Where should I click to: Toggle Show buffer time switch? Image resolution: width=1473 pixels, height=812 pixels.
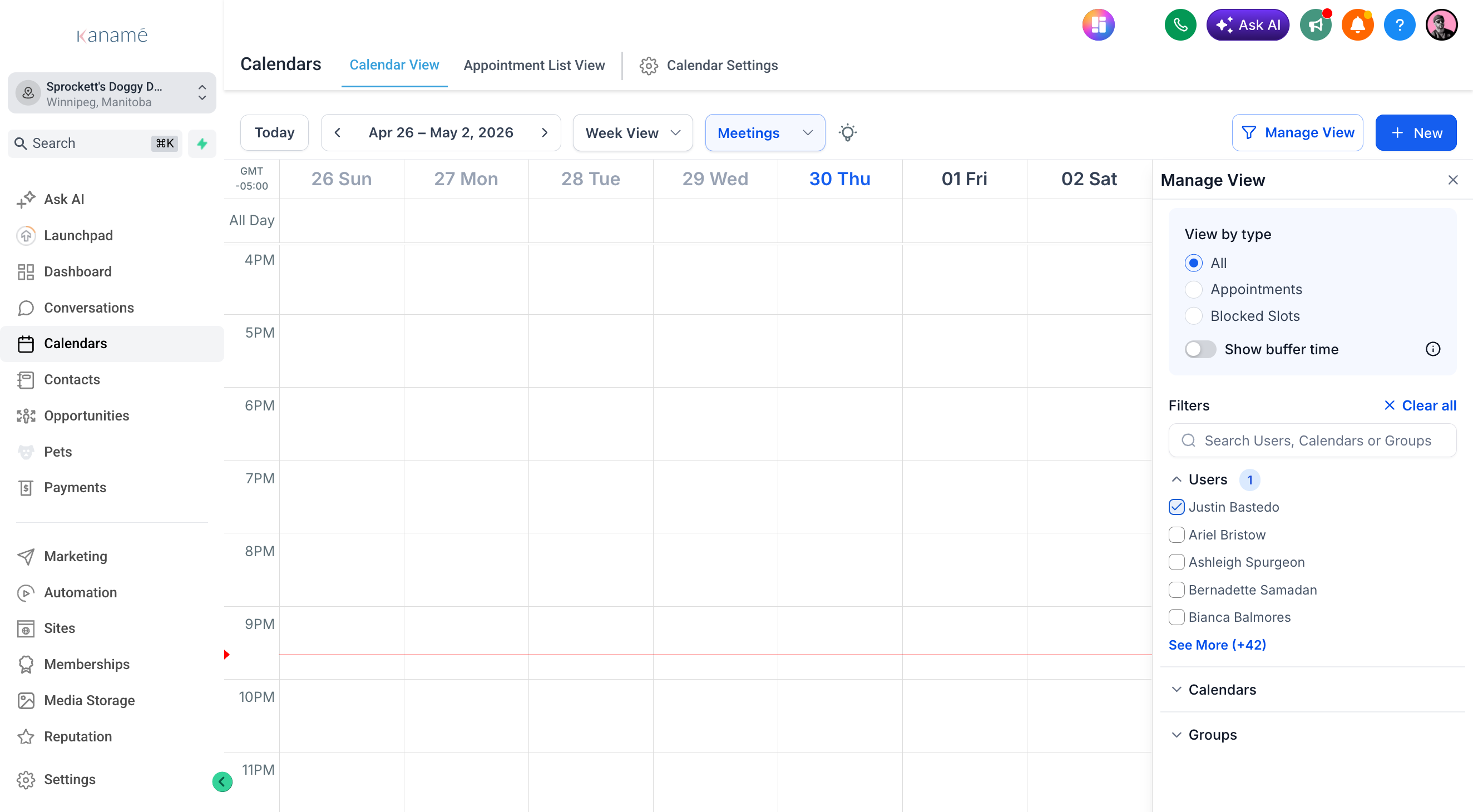coord(1200,349)
